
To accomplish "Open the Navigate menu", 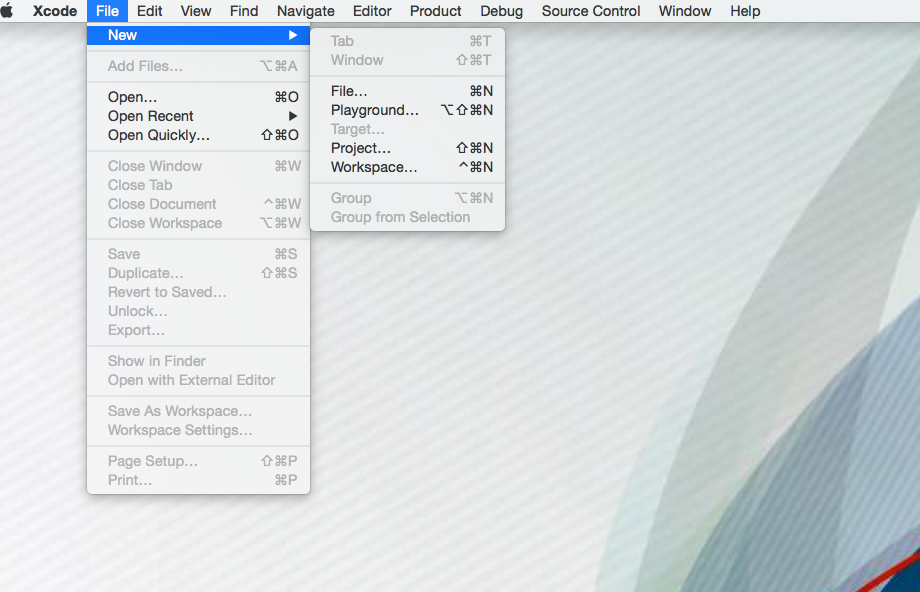I will [x=306, y=11].
